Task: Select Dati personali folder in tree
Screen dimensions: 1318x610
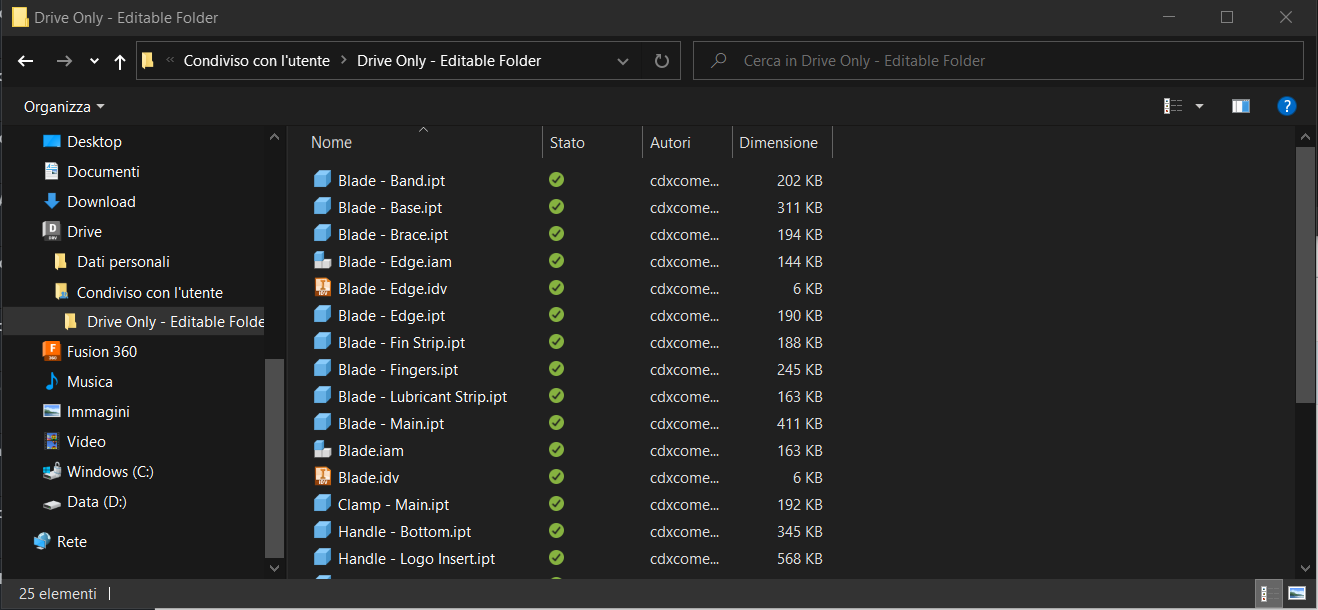Action: coord(123,261)
